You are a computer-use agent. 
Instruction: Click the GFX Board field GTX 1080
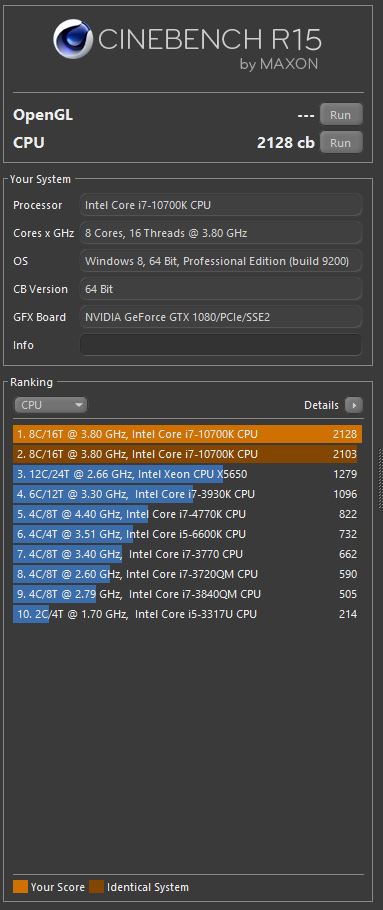(221, 317)
